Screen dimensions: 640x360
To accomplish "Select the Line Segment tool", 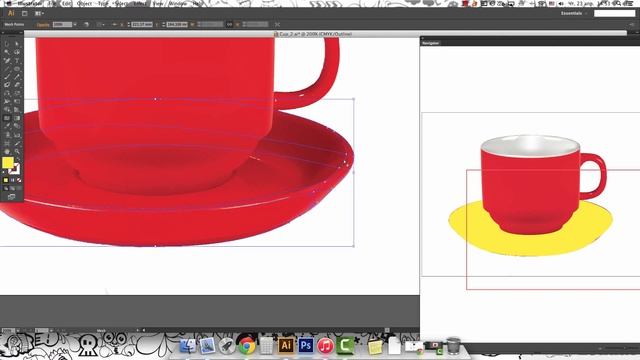I will [x=7, y=69].
